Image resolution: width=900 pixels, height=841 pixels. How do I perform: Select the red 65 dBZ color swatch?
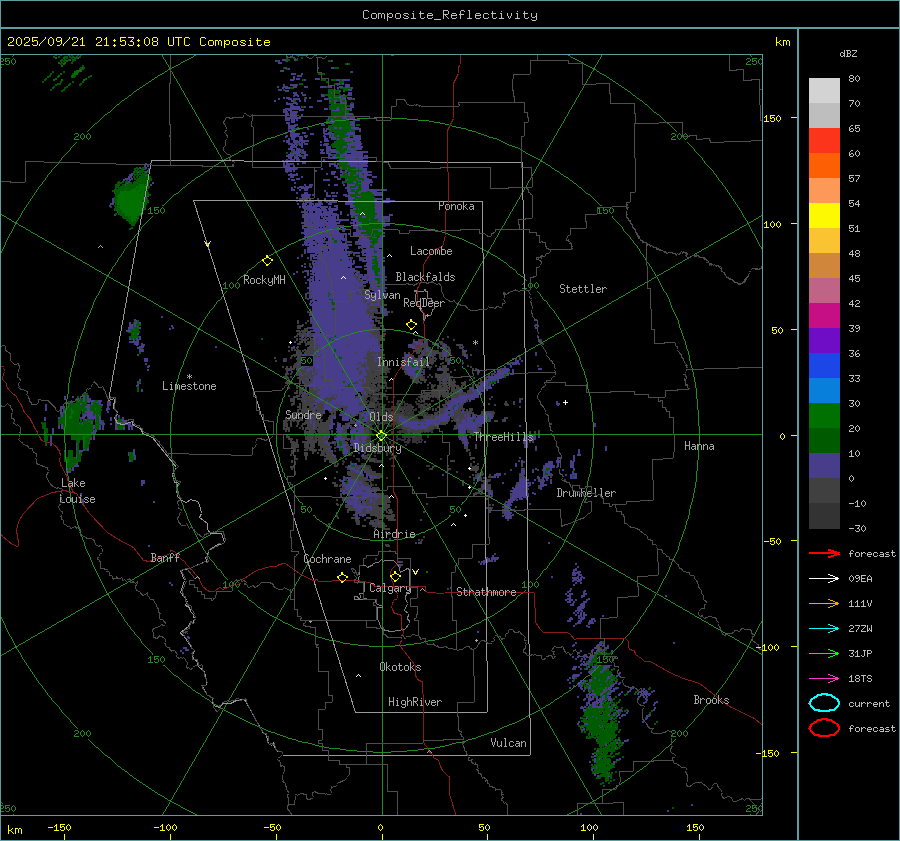[824, 141]
